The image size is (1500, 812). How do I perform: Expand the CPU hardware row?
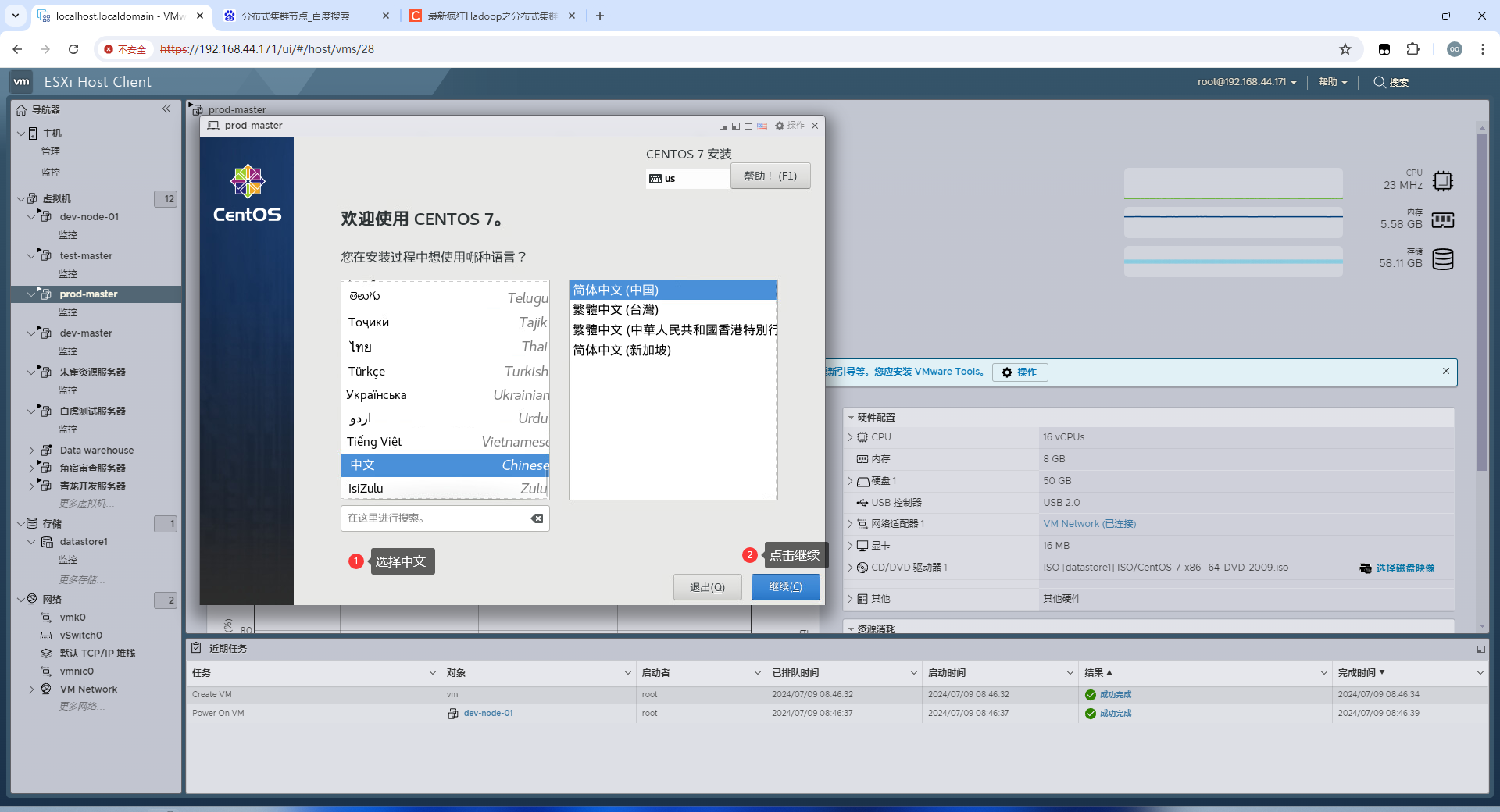tap(850, 437)
